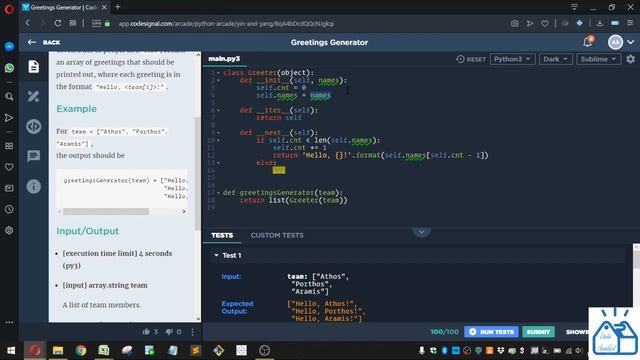
Task: Click the notifications bell icon
Action: click(588, 42)
